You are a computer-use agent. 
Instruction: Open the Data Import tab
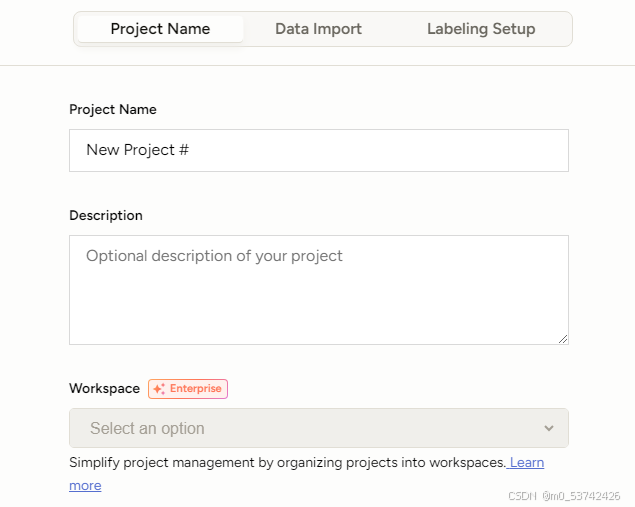(318, 29)
